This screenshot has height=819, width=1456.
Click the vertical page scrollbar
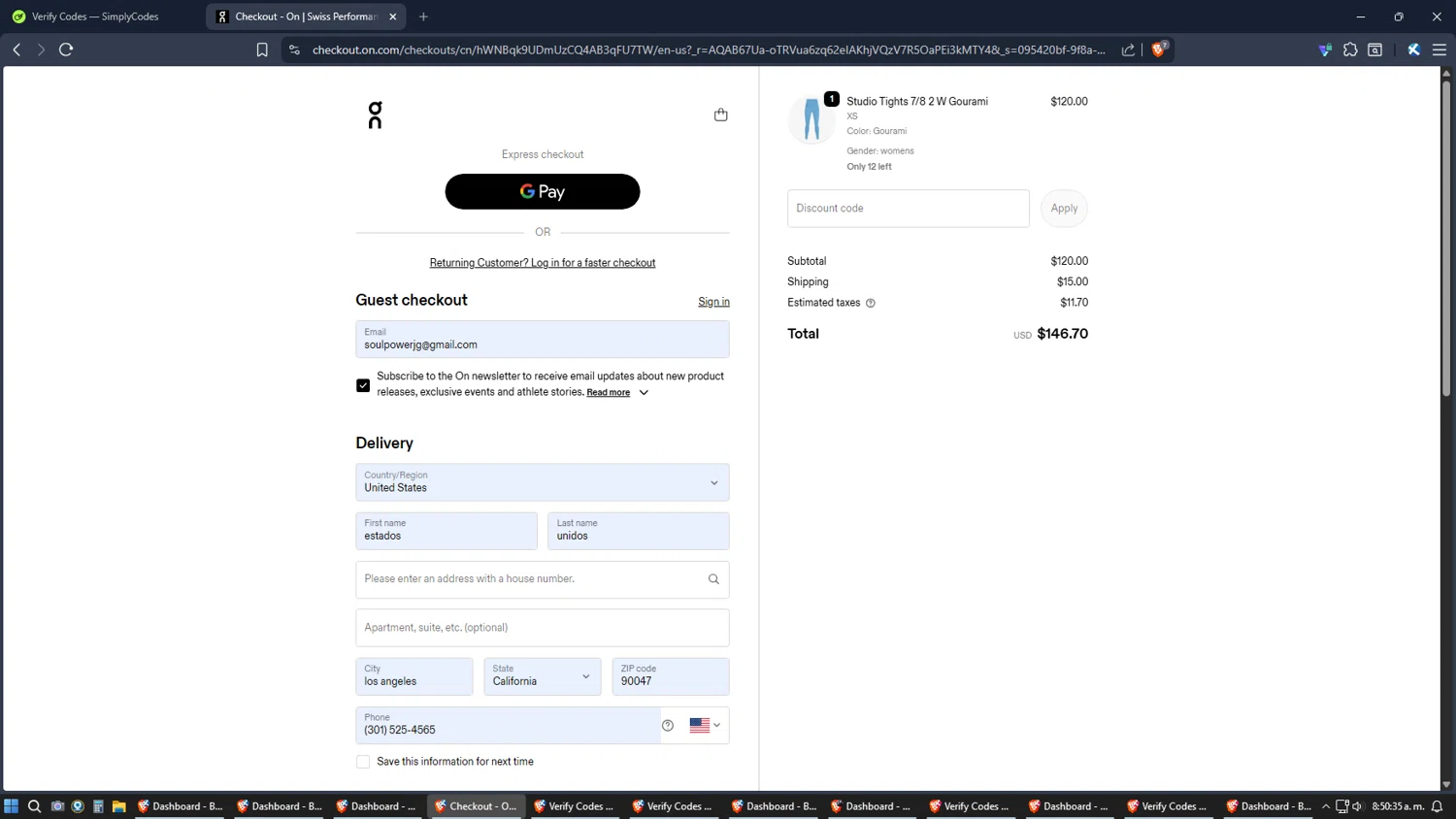[x=1446, y=238]
